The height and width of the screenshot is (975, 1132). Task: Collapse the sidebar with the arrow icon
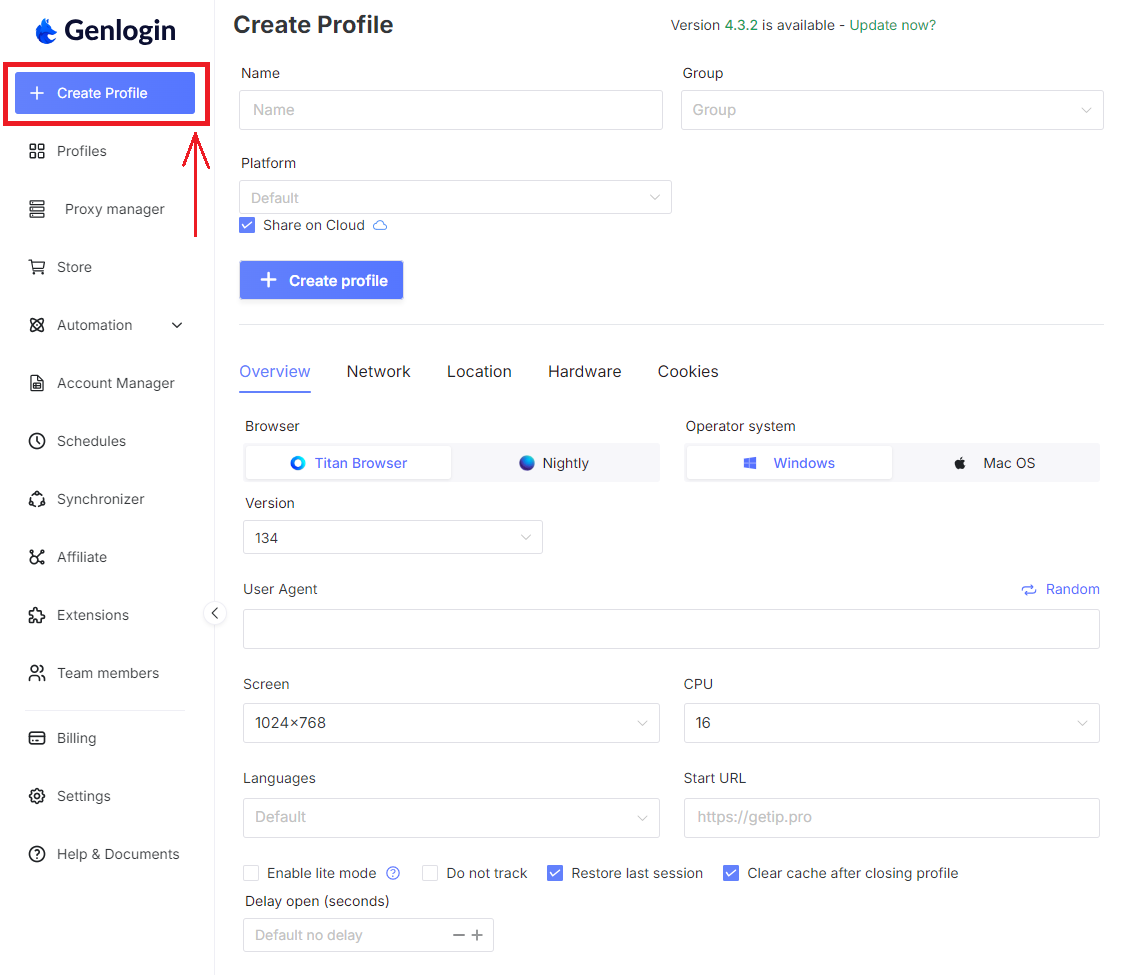[215, 613]
